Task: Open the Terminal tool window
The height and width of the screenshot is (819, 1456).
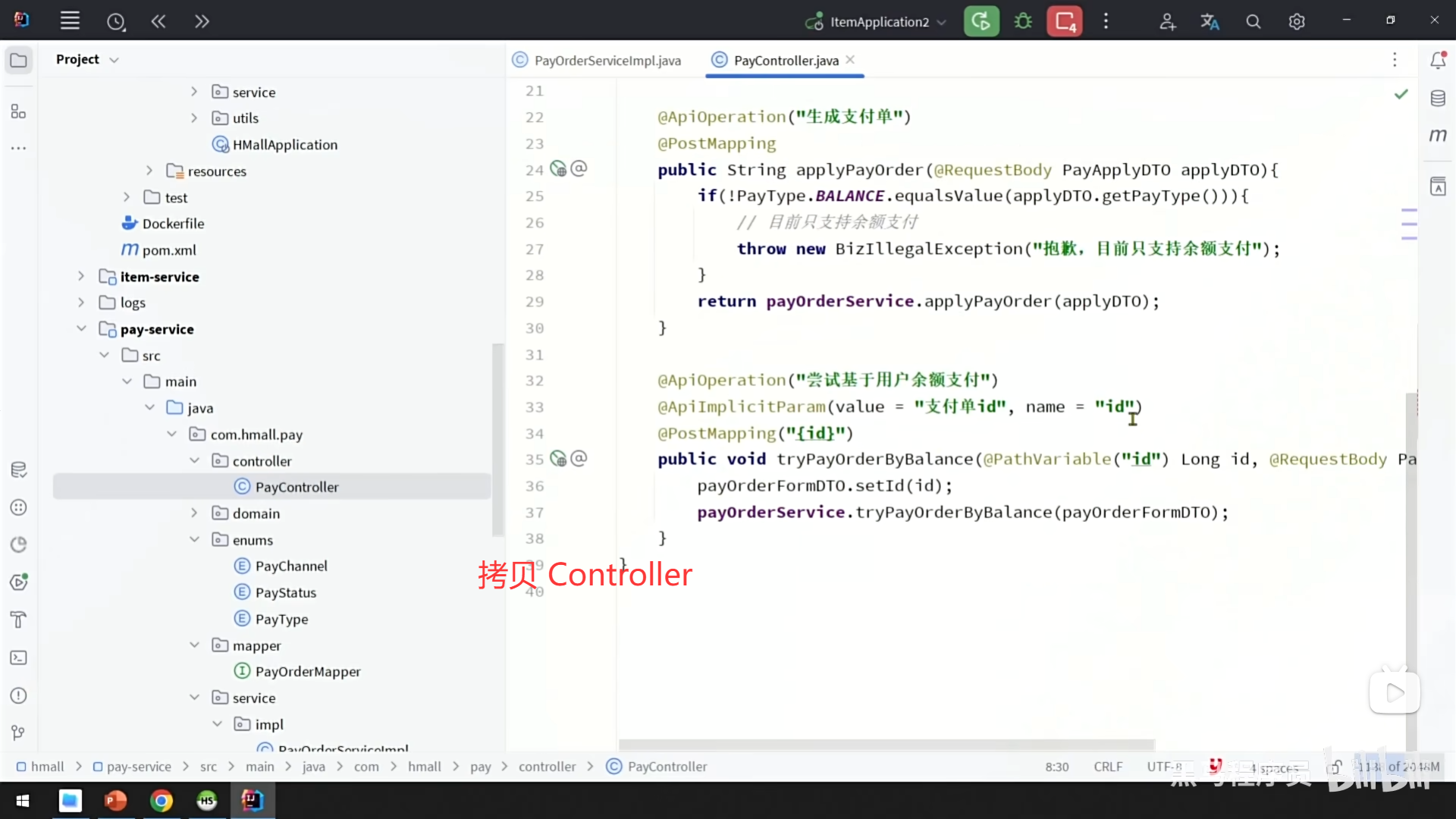Action: 19,657
